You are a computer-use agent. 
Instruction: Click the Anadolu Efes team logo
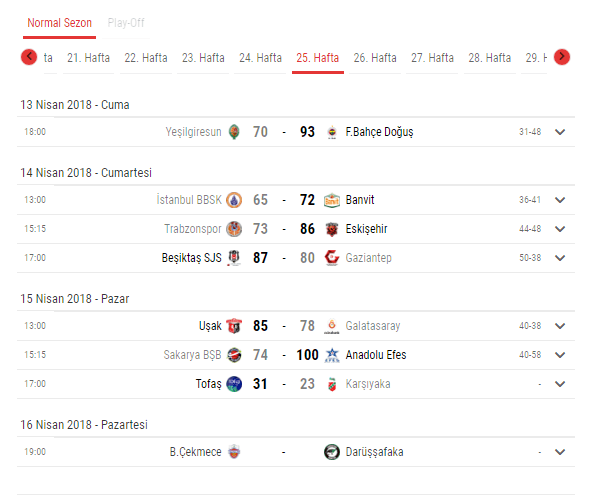332,355
